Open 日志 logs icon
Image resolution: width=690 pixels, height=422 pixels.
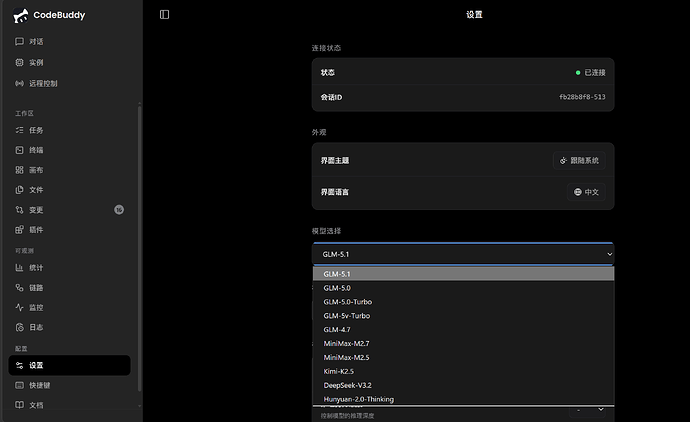19,327
